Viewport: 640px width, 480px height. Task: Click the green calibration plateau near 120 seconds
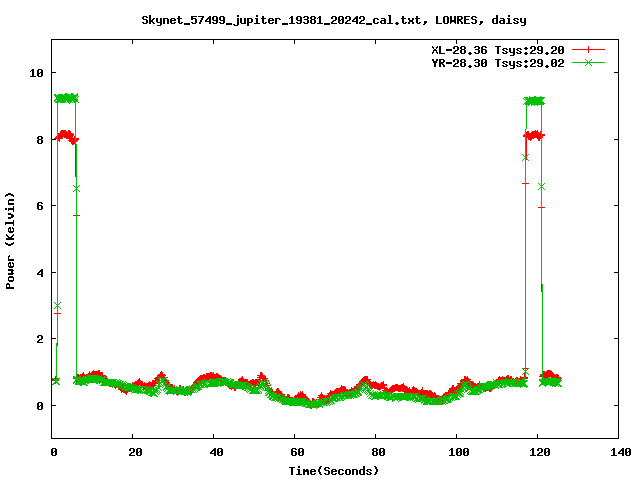(534, 101)
